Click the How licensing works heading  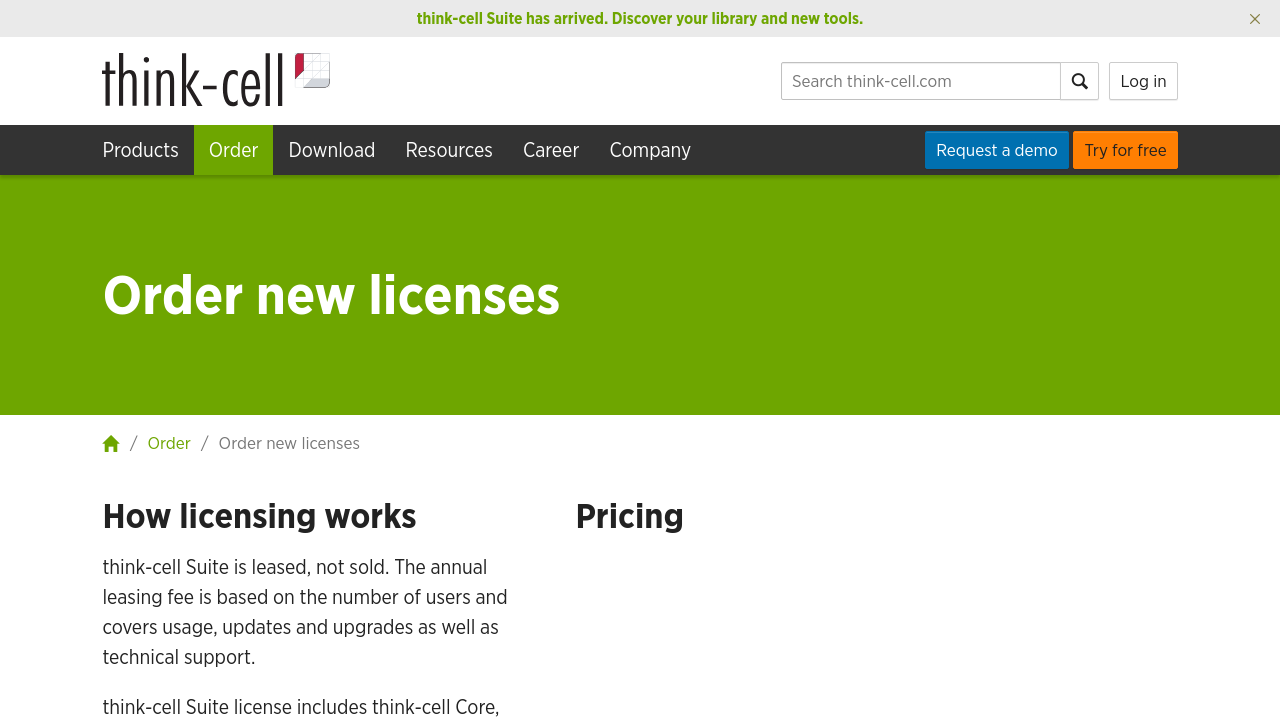[x=259, y=516]
